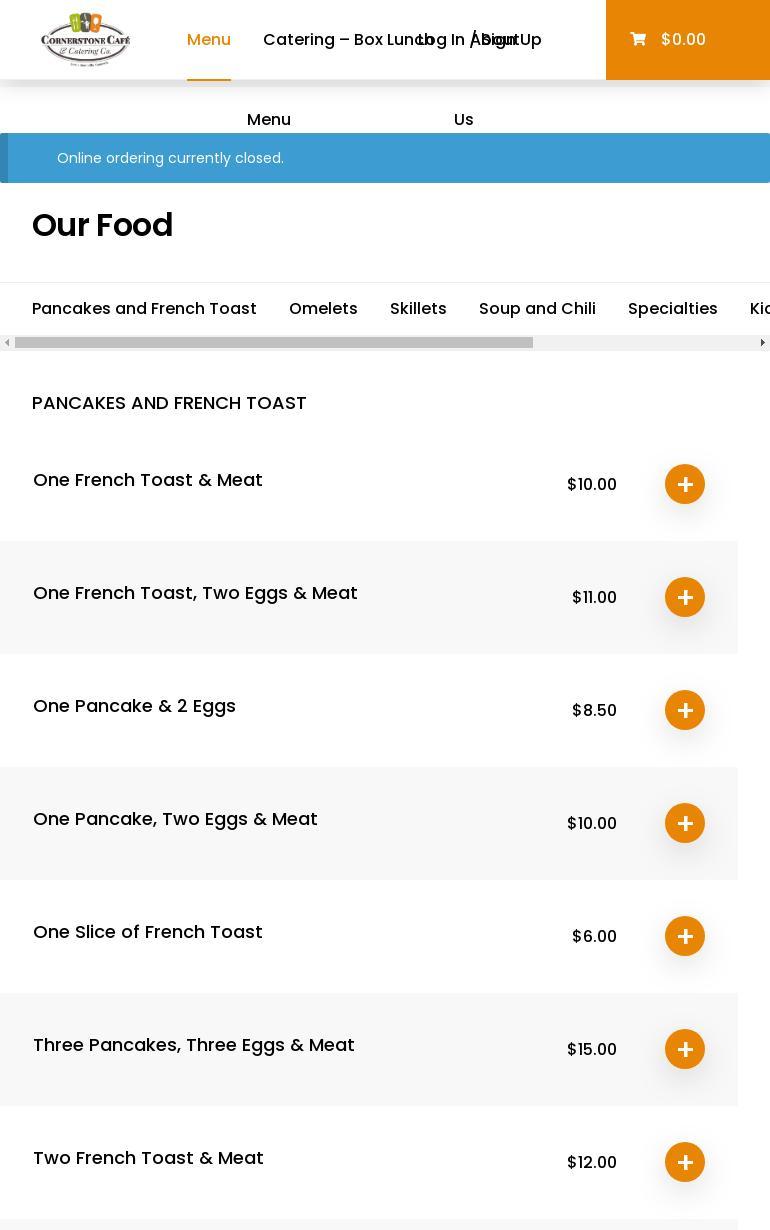
Task: Click the Cornerstone Café logo
Action: point(86,40)
